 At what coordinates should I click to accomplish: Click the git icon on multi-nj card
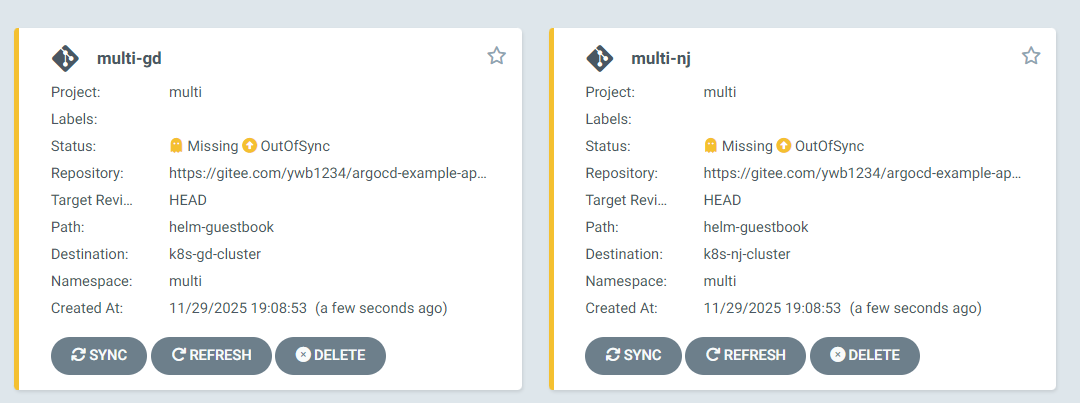point(600,58)
